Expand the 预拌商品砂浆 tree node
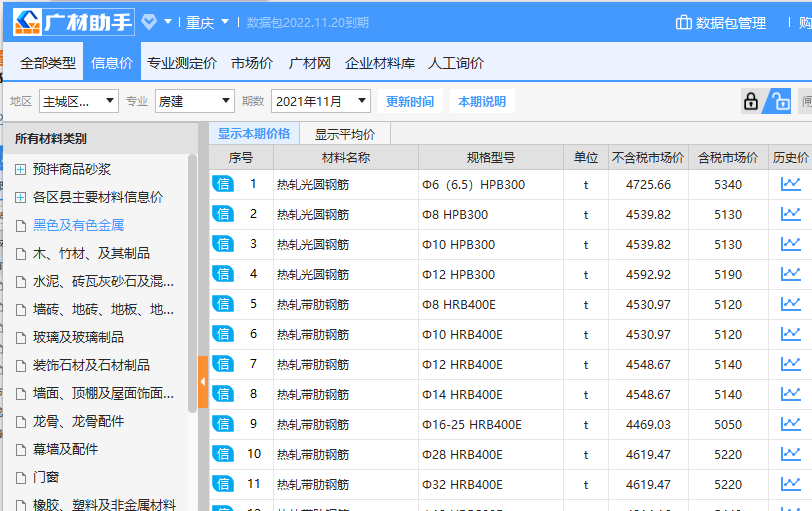812x511 pixels. click(20, 169)
